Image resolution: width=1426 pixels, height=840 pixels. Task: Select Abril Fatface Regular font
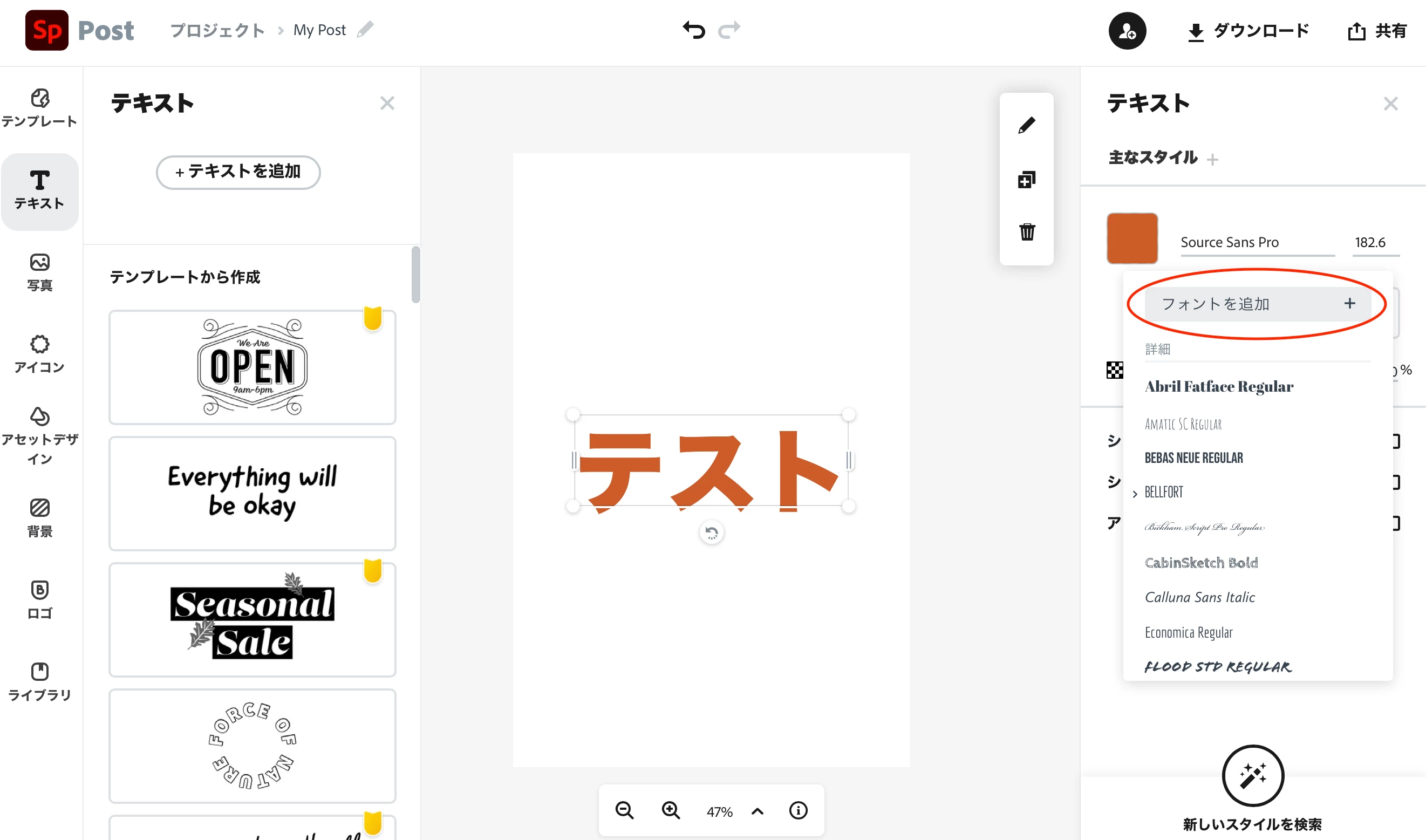(1219, 387)
